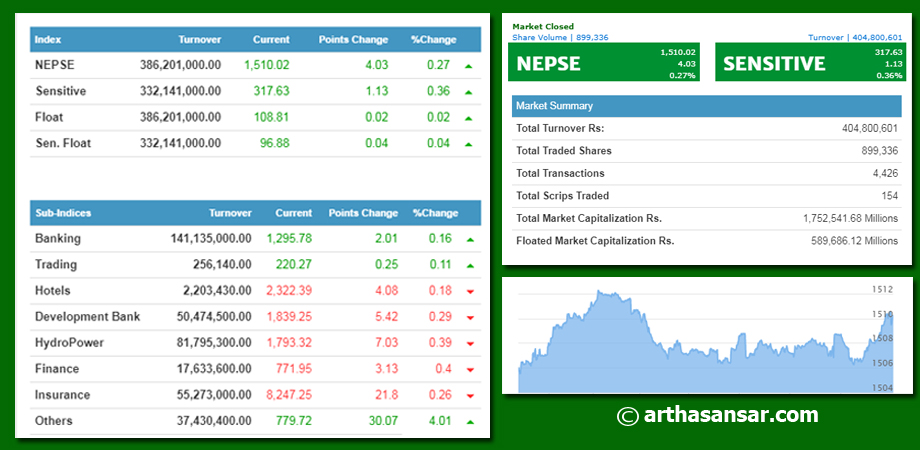Click Sensitive current value 317.63 in table
Image resolution: width=920 pixels, height=450 pixels.
coord(272,91)
